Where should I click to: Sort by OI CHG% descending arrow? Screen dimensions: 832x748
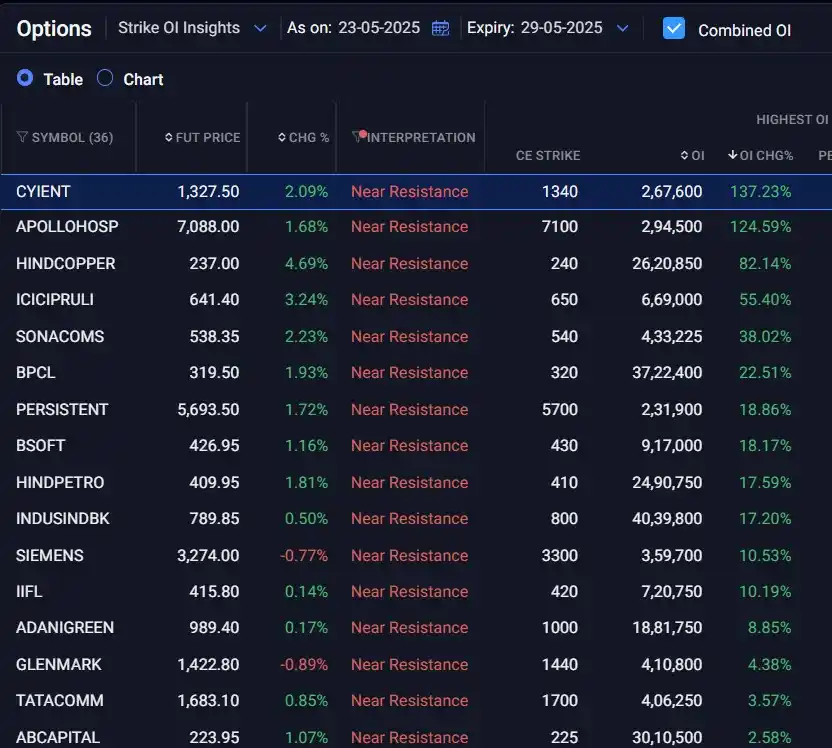tap(732, 155)
